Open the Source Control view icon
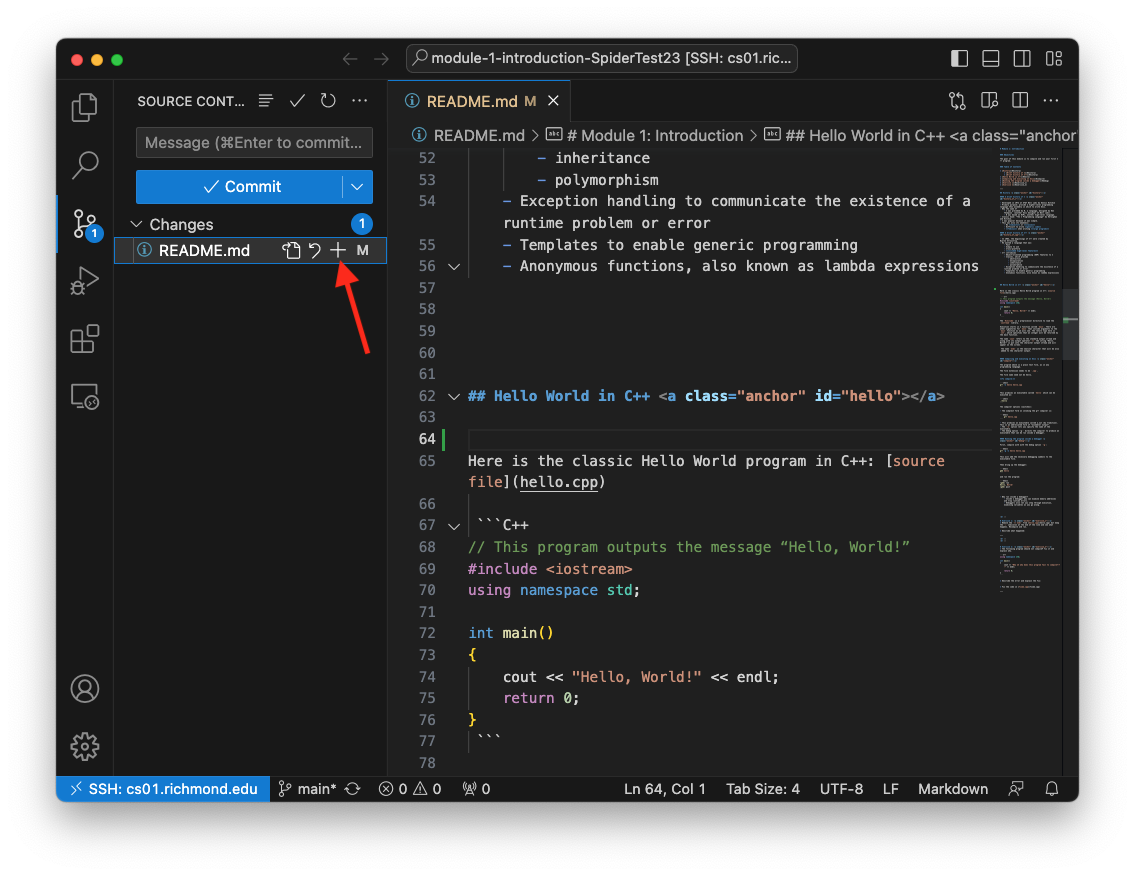Screen dimensions: 1135x876 86,224
